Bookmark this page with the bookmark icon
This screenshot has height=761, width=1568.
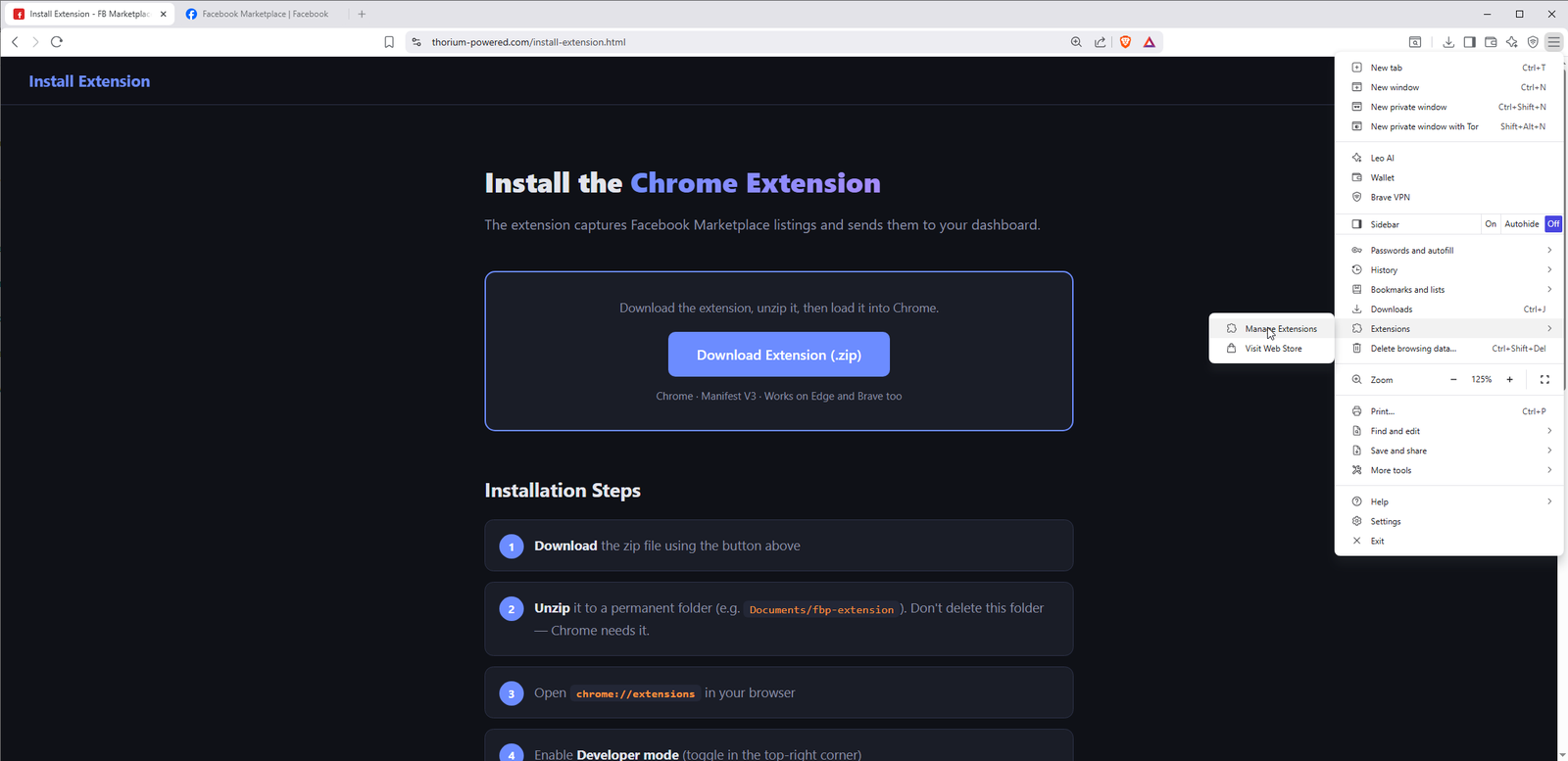[389, 42]
